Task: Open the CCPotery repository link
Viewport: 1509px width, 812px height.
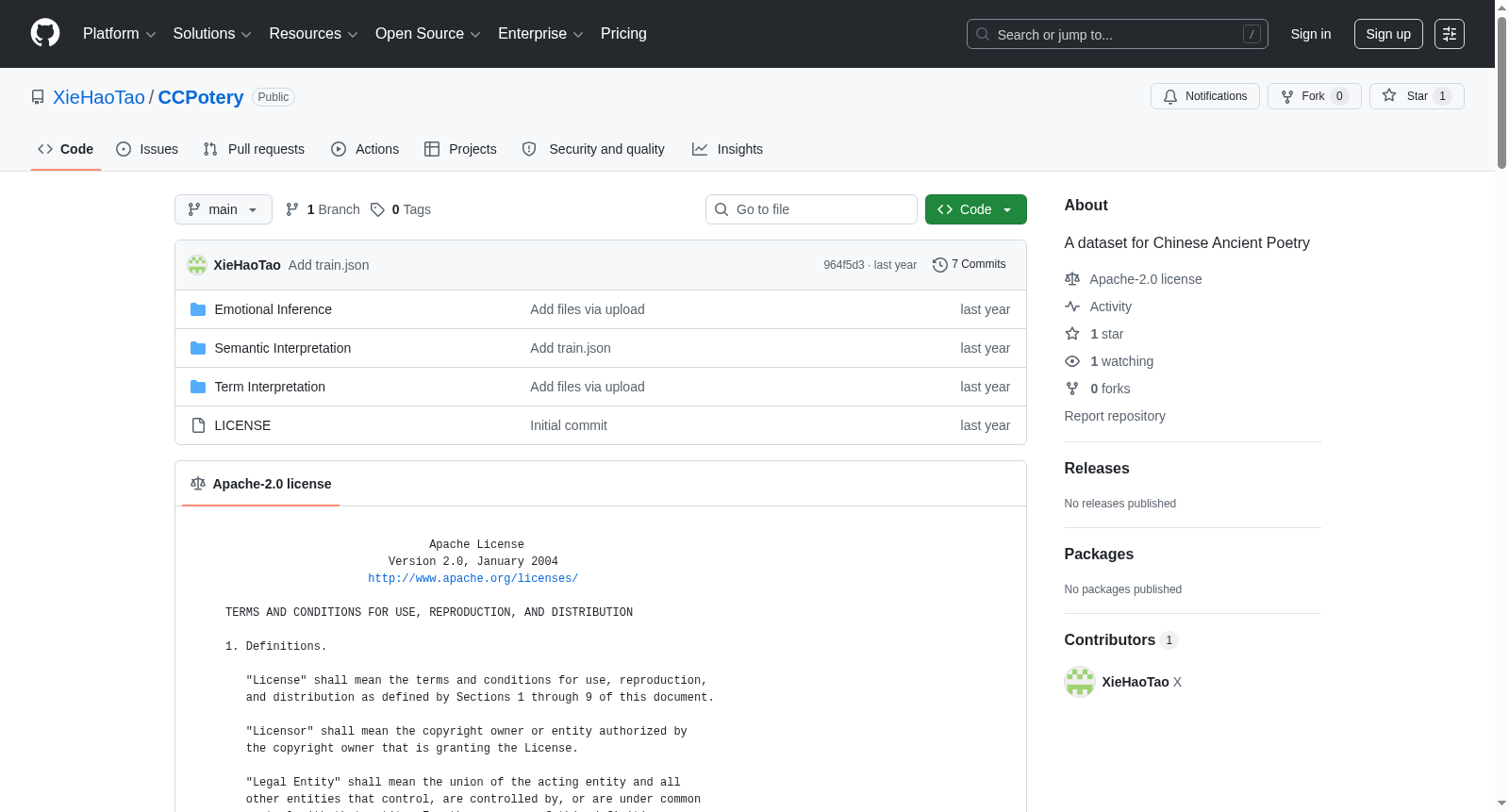Action: pos(201,97)
